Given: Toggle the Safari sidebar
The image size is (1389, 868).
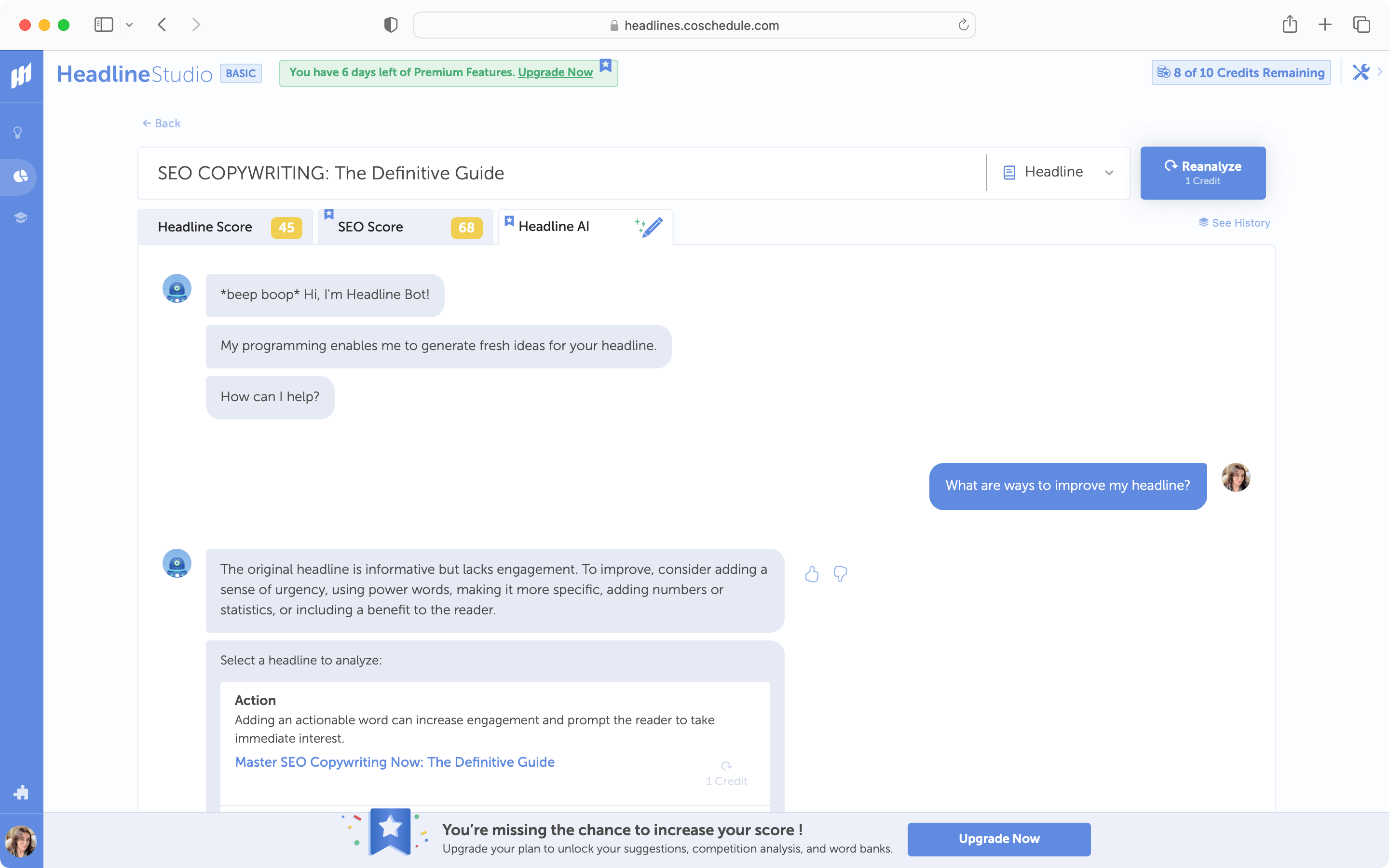Looking at the screenshot, I should tap(104, 25).
